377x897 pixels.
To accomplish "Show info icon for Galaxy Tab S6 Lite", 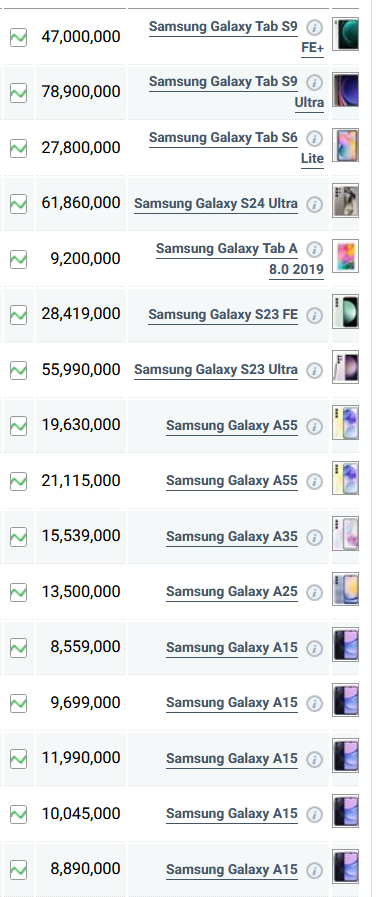I will point(314,138).
